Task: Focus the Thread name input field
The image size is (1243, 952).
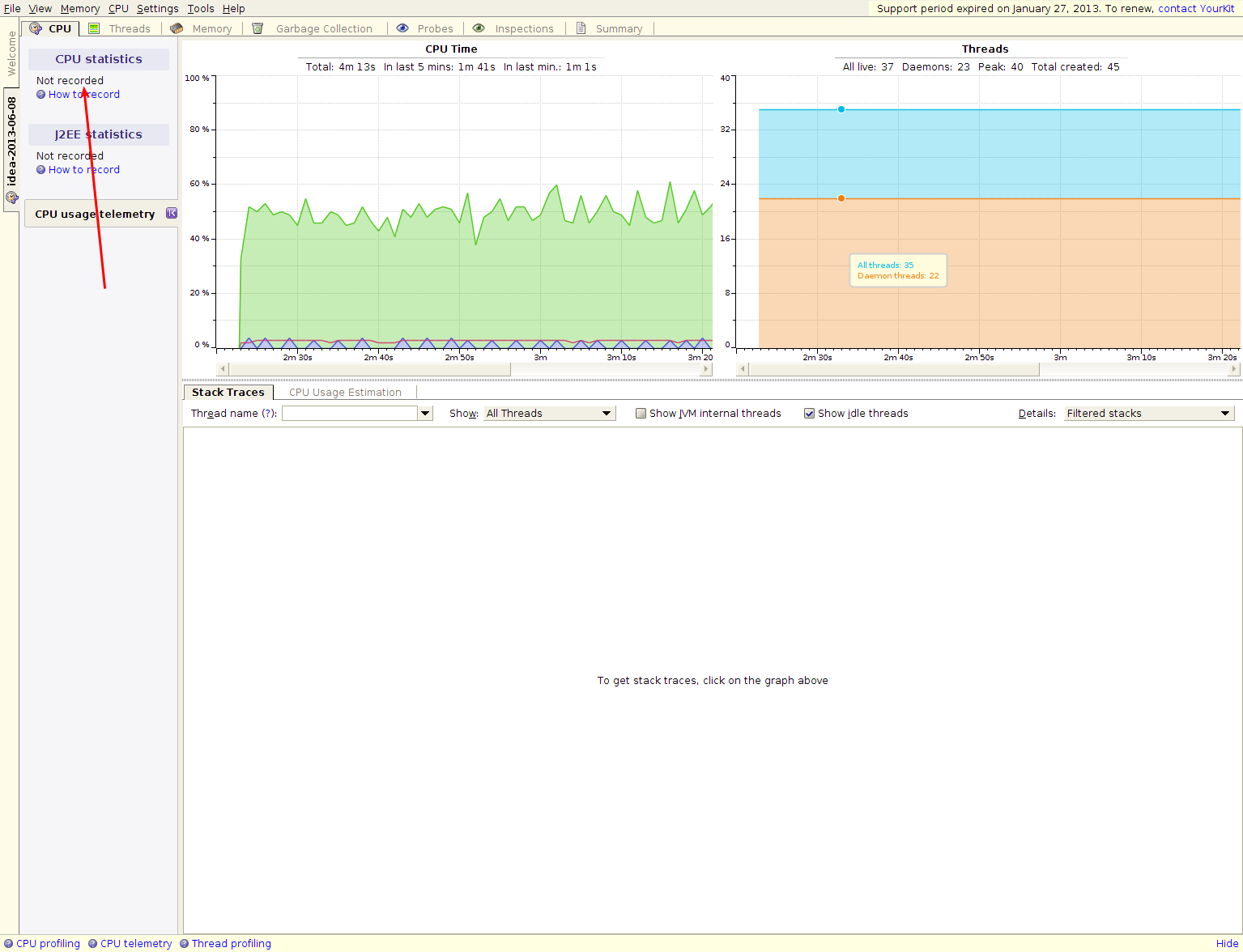Action: (x=350, y=414)
